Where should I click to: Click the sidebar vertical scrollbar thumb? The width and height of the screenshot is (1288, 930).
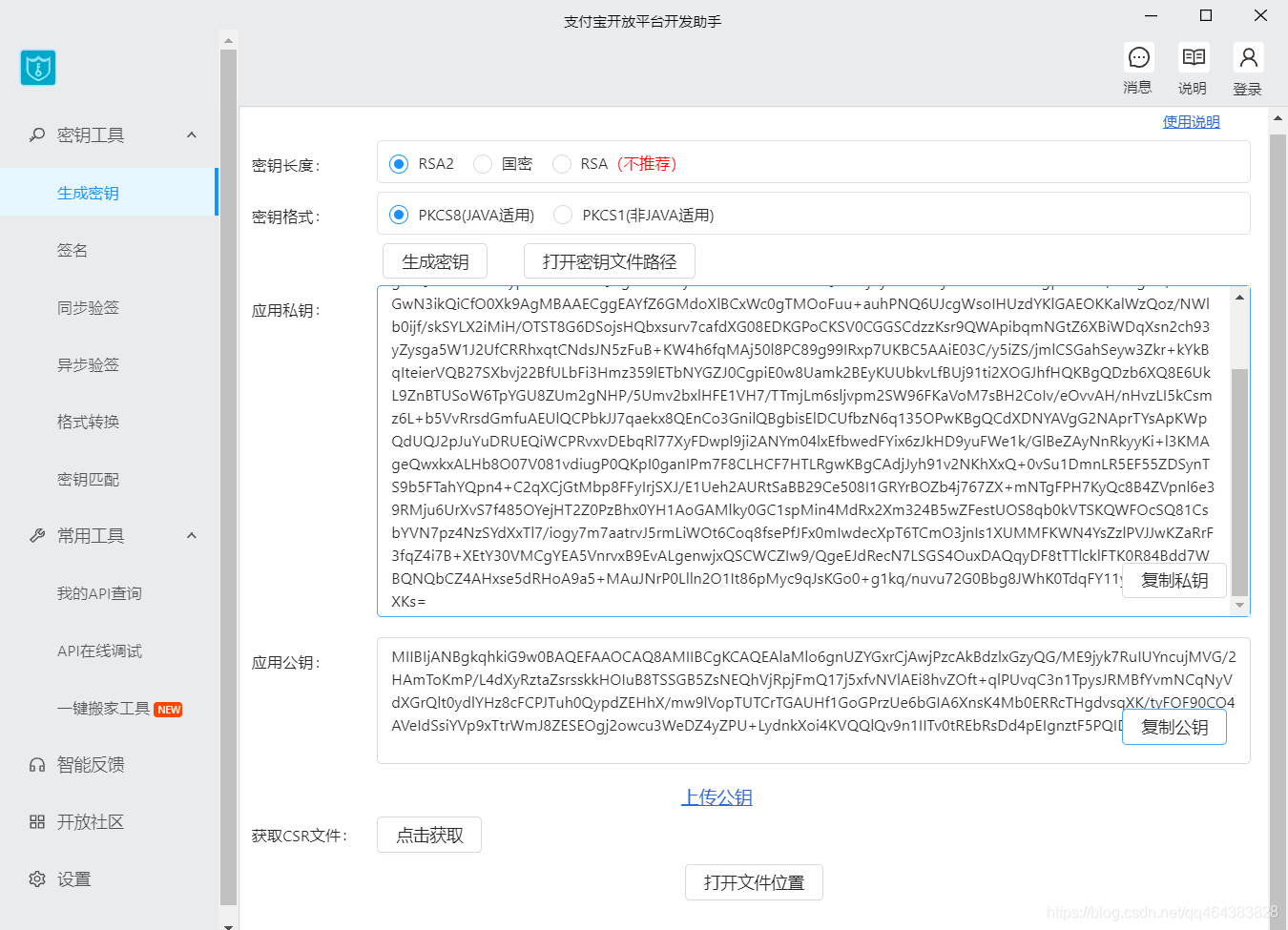228,477
